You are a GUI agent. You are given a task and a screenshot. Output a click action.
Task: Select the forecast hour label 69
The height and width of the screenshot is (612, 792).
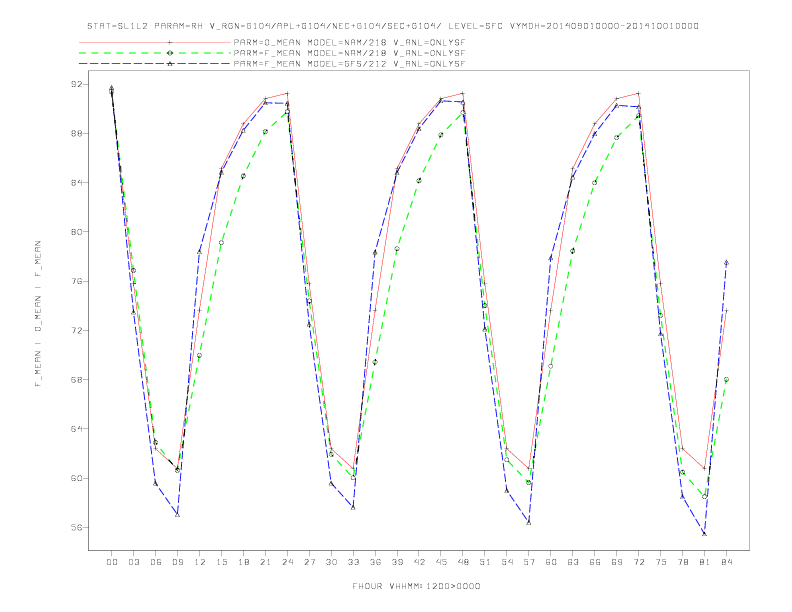(x=617, y=562)
